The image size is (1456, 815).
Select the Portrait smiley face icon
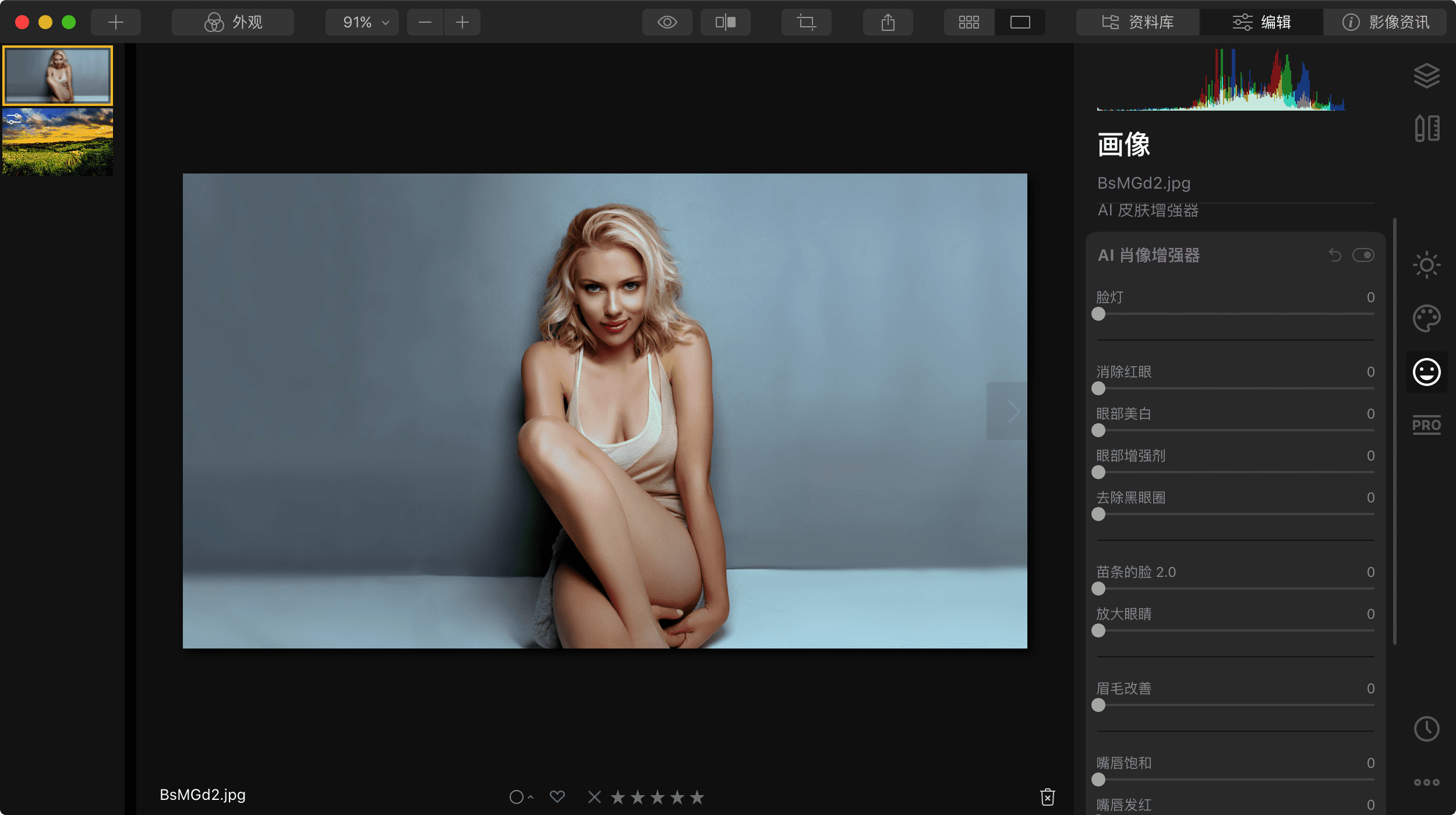(1426, 372)
